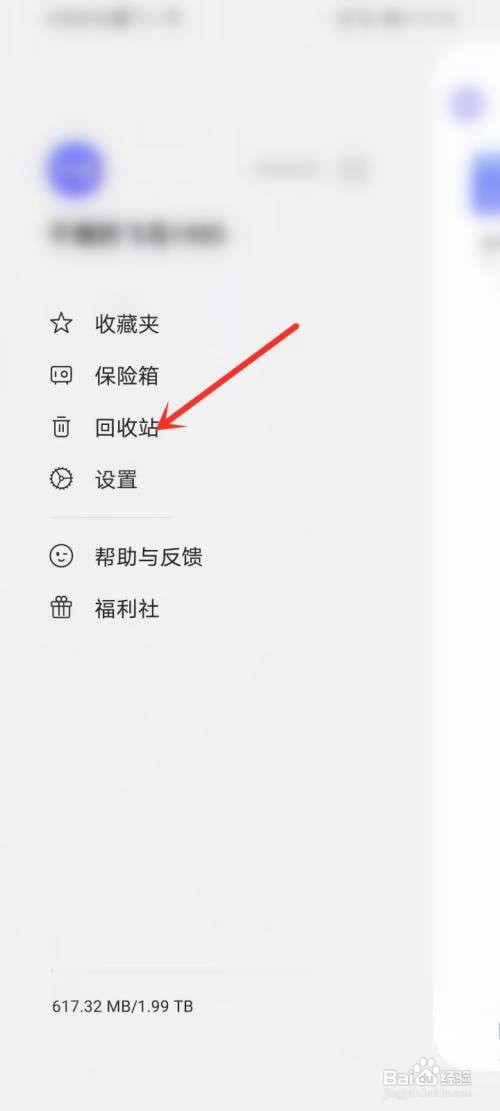Screen dimensions: 500x1111
Task: Tap the blurred account name under avatar
Action: 137,232
